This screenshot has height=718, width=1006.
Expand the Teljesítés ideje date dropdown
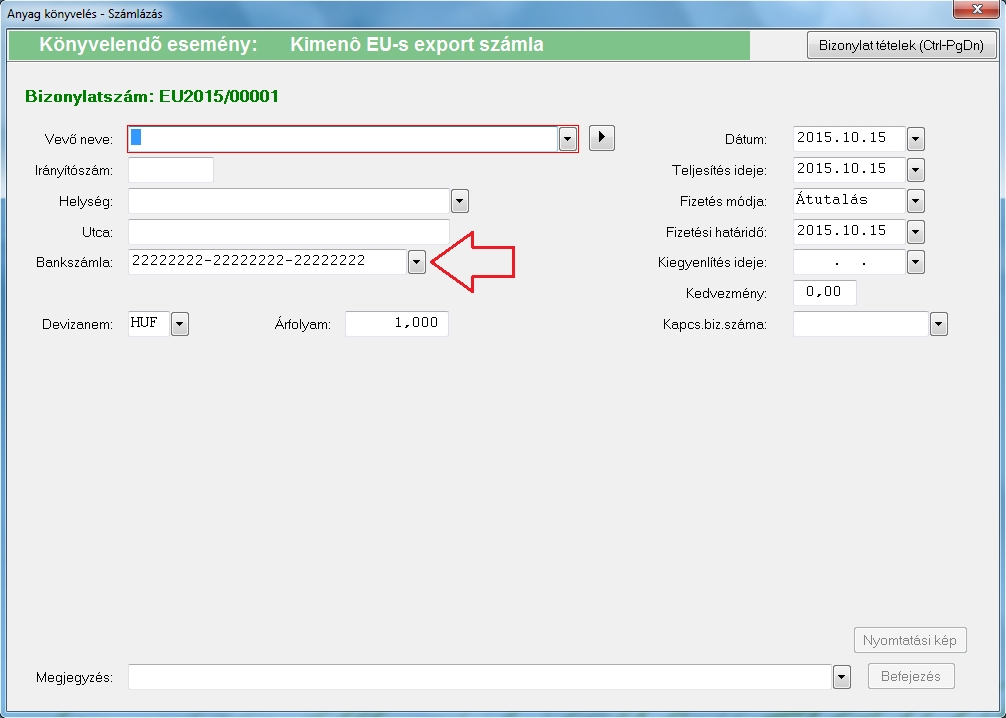pyautogui.click(x=916, y=170)
